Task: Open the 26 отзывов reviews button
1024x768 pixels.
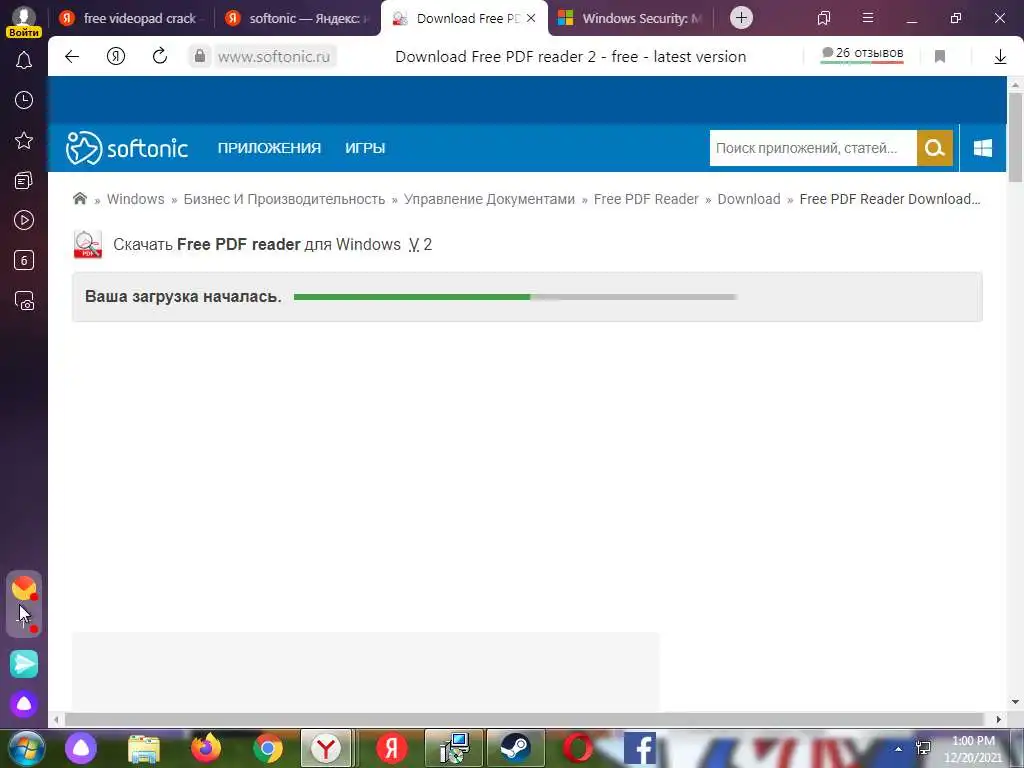Action: click(863, 54)
